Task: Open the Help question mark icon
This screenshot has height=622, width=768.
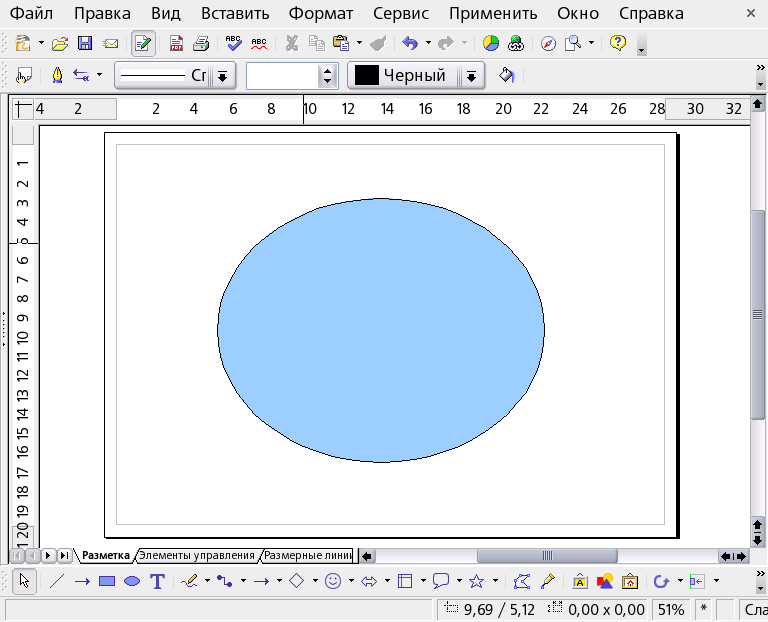Action: click(x=617, y=43)
